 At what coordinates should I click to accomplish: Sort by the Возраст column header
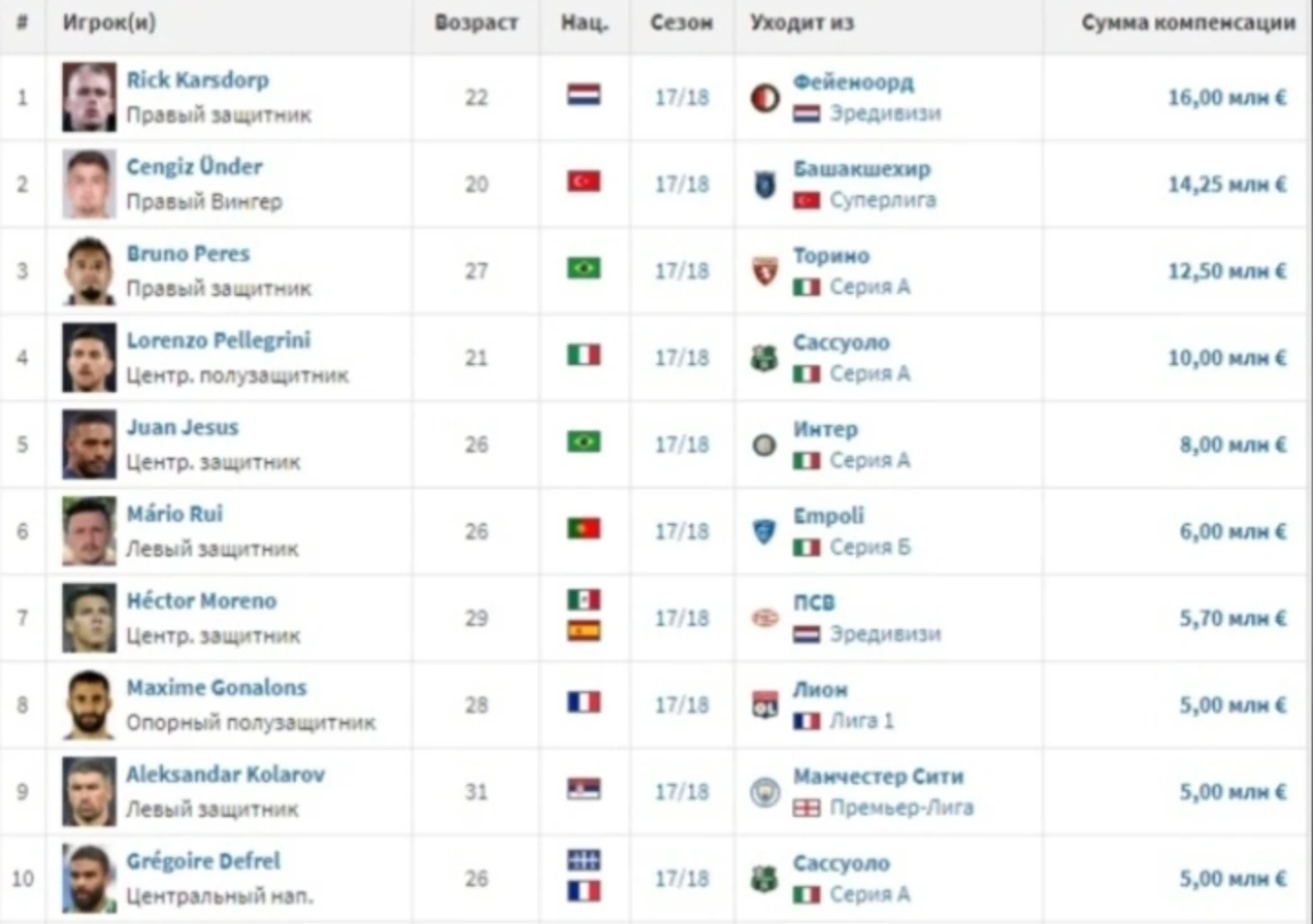(476, 22)
